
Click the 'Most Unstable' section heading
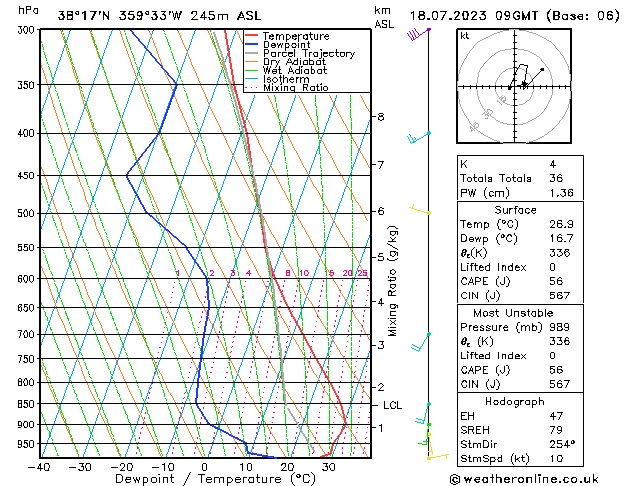(x=513, y=313)
